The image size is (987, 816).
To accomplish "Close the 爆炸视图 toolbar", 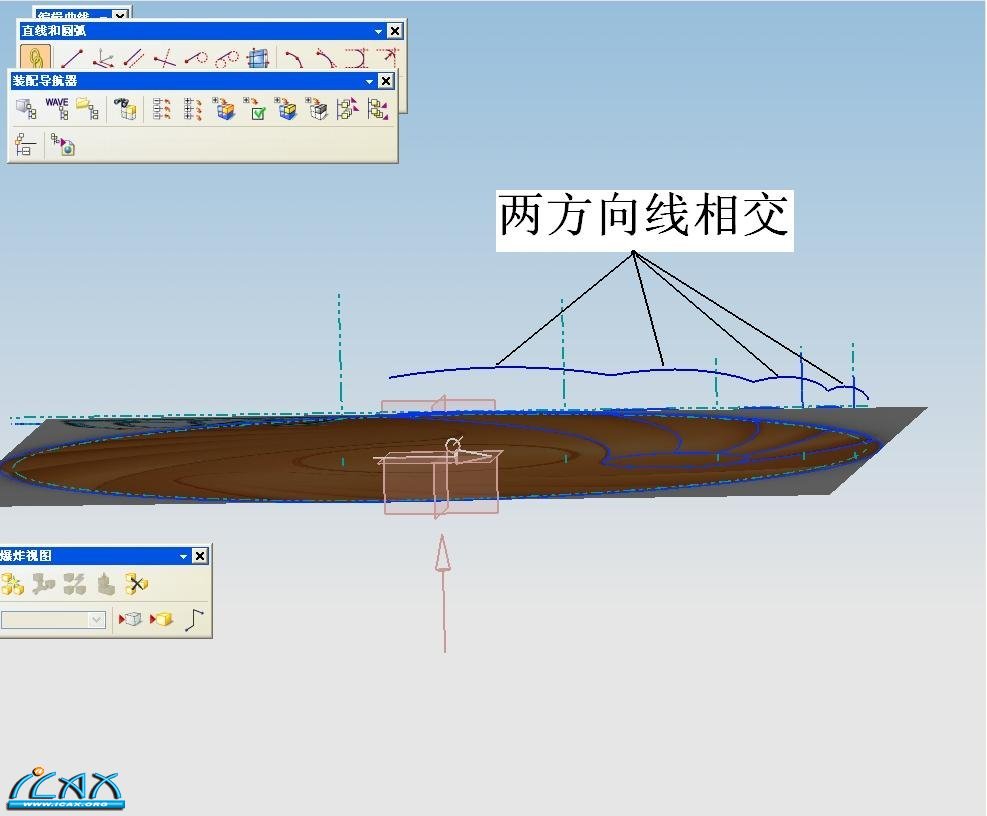I will 200,556.
